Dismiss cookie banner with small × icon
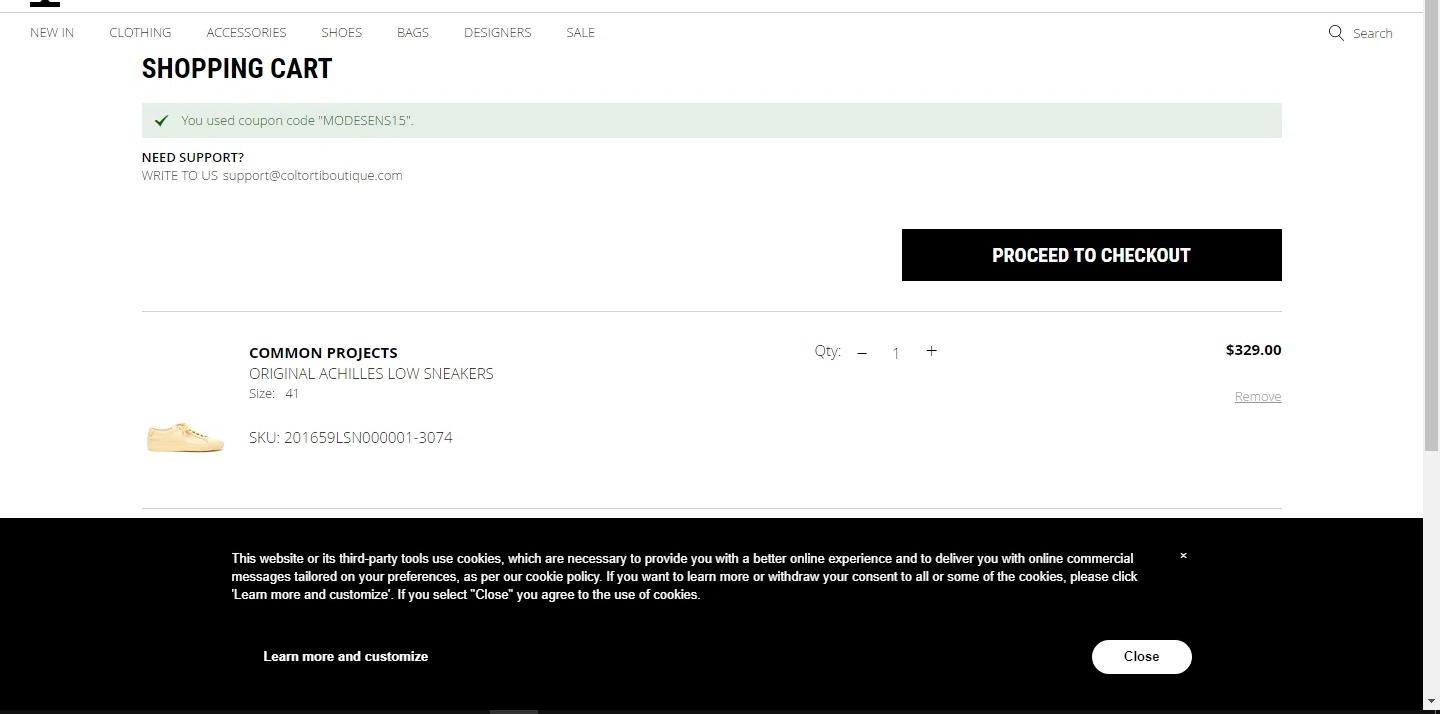 point(1183,556)
